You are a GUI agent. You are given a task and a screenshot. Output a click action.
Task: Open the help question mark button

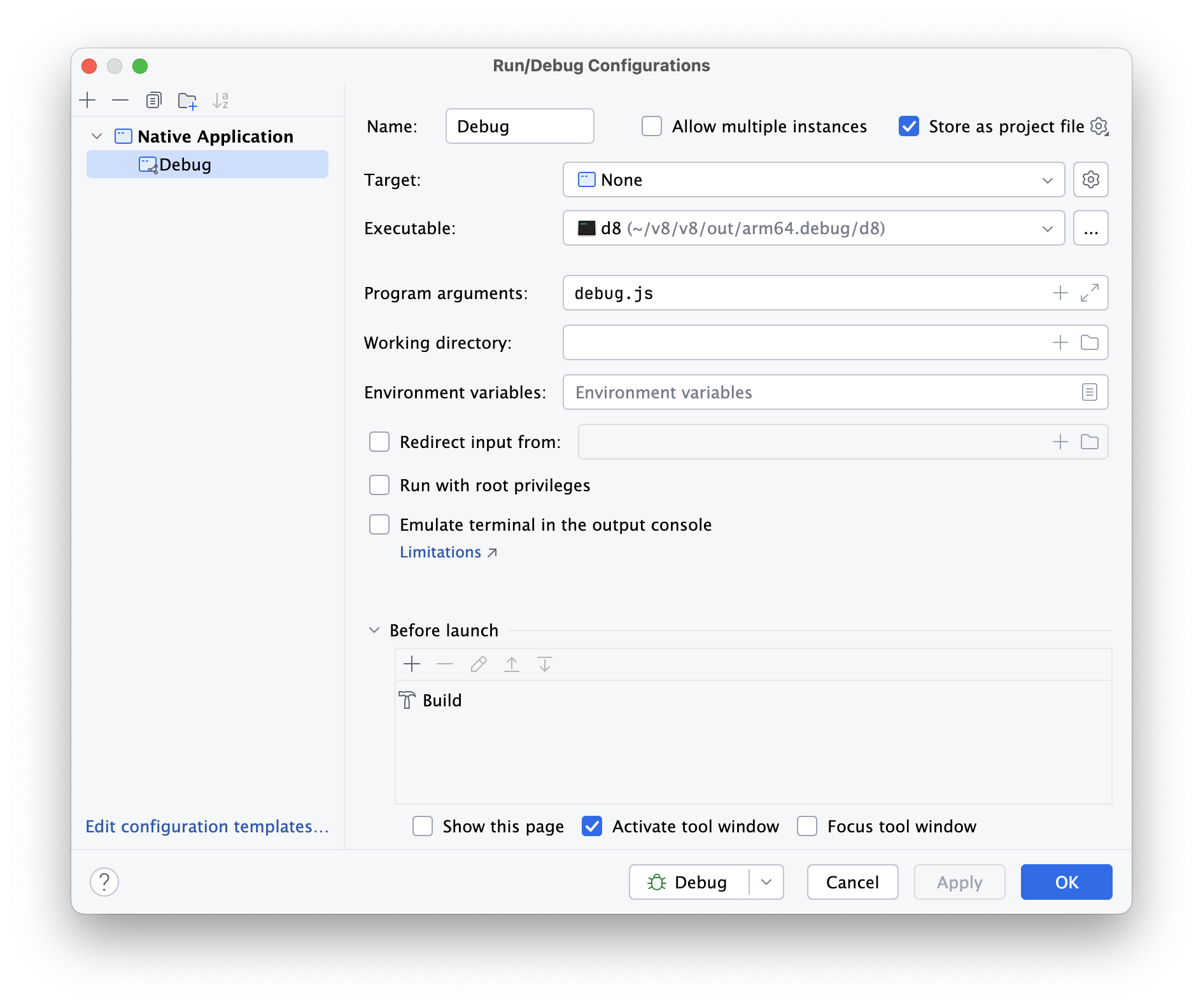(x=104, y=882)
